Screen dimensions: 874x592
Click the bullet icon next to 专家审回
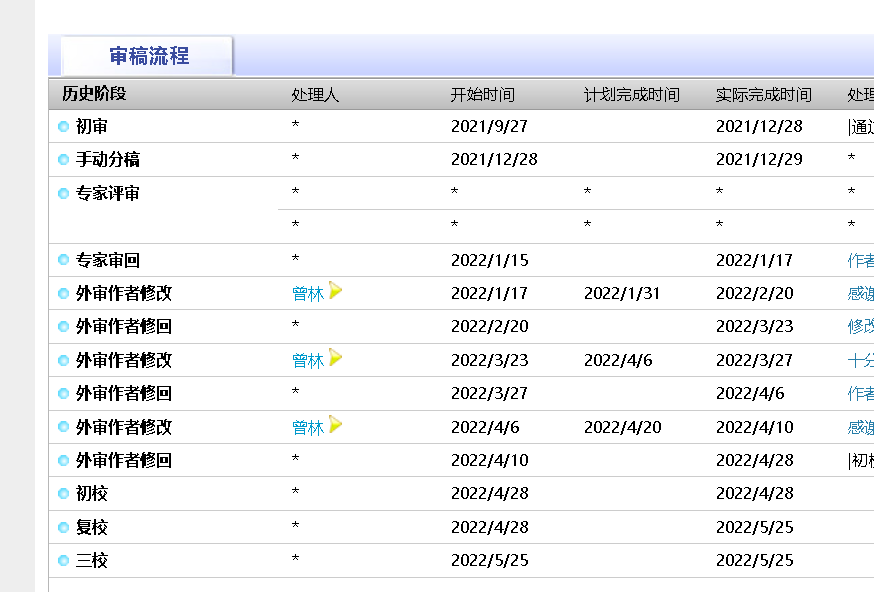64,260
